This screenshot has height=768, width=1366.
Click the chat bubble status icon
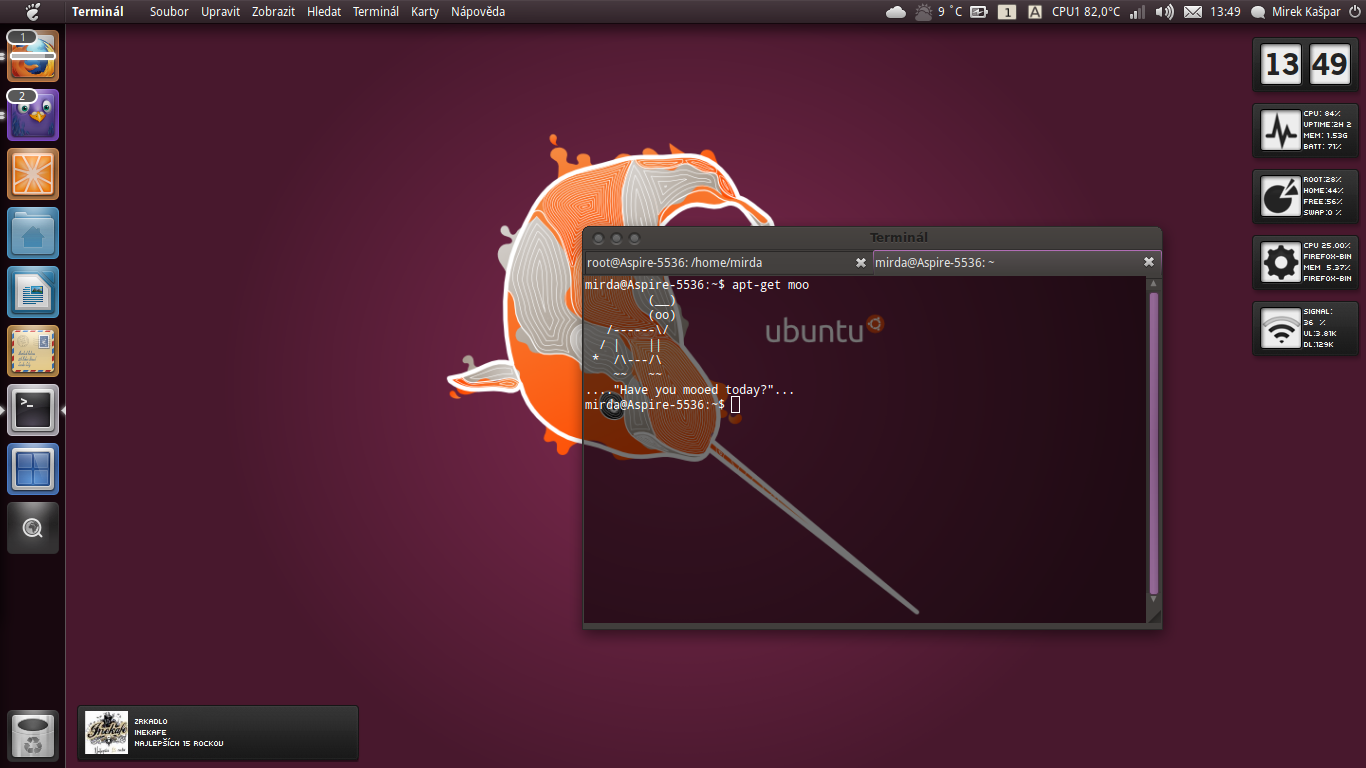(x=1258, y=12)
